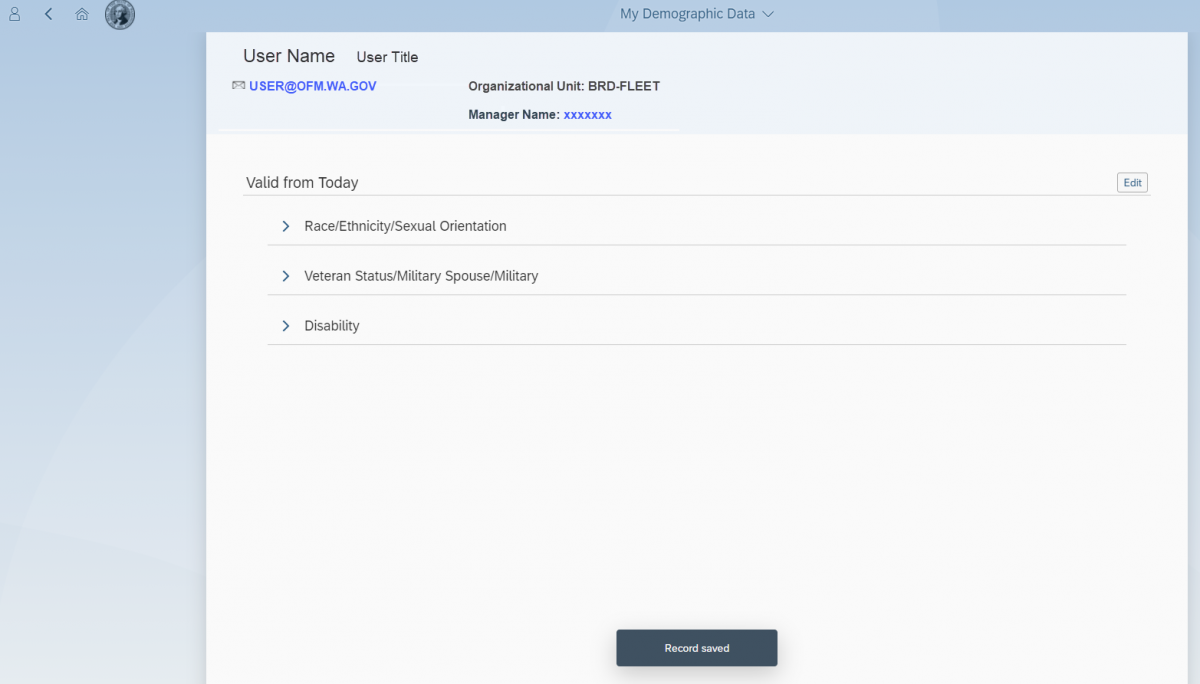The width and height of the screenshot is (1200, 684).
Task: Click the user profile icon
Action: 13,14
